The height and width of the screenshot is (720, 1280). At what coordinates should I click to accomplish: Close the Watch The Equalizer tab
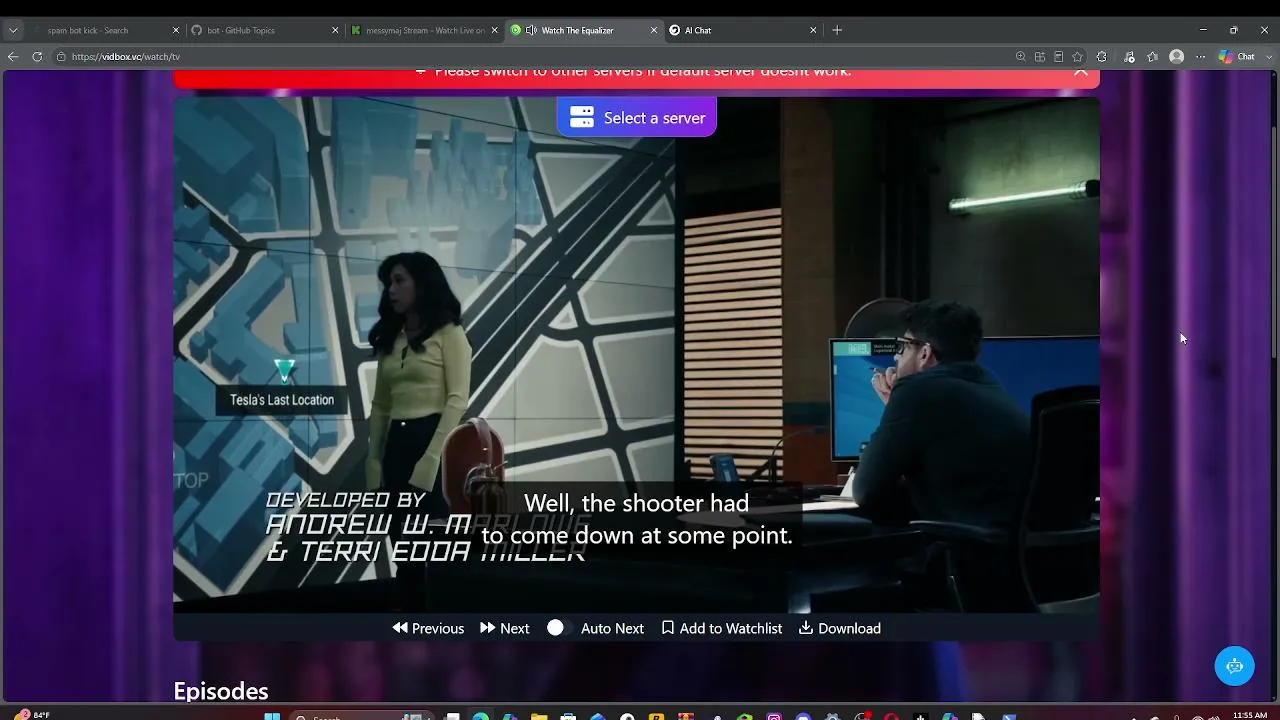[x=654, y=30]
